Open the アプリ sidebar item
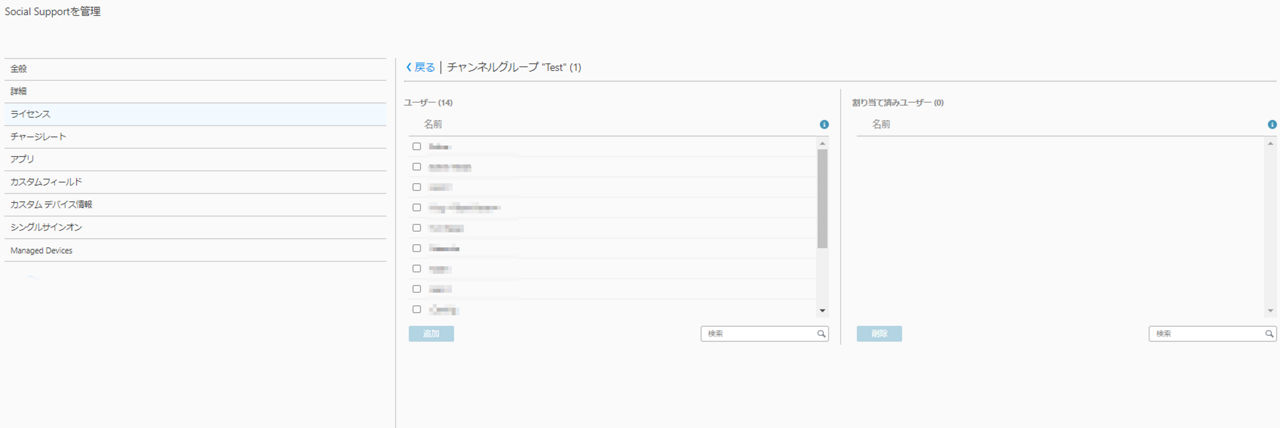Viewport: 1280px width, 428px height. click(x=195, y=159)
